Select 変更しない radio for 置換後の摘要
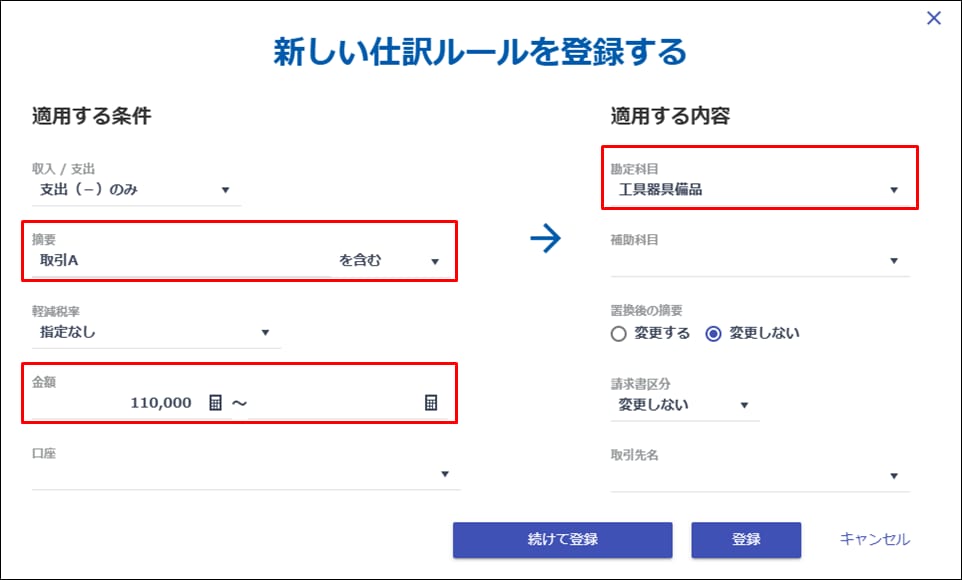The image size is (962, 580). click(x=714, y=334)
